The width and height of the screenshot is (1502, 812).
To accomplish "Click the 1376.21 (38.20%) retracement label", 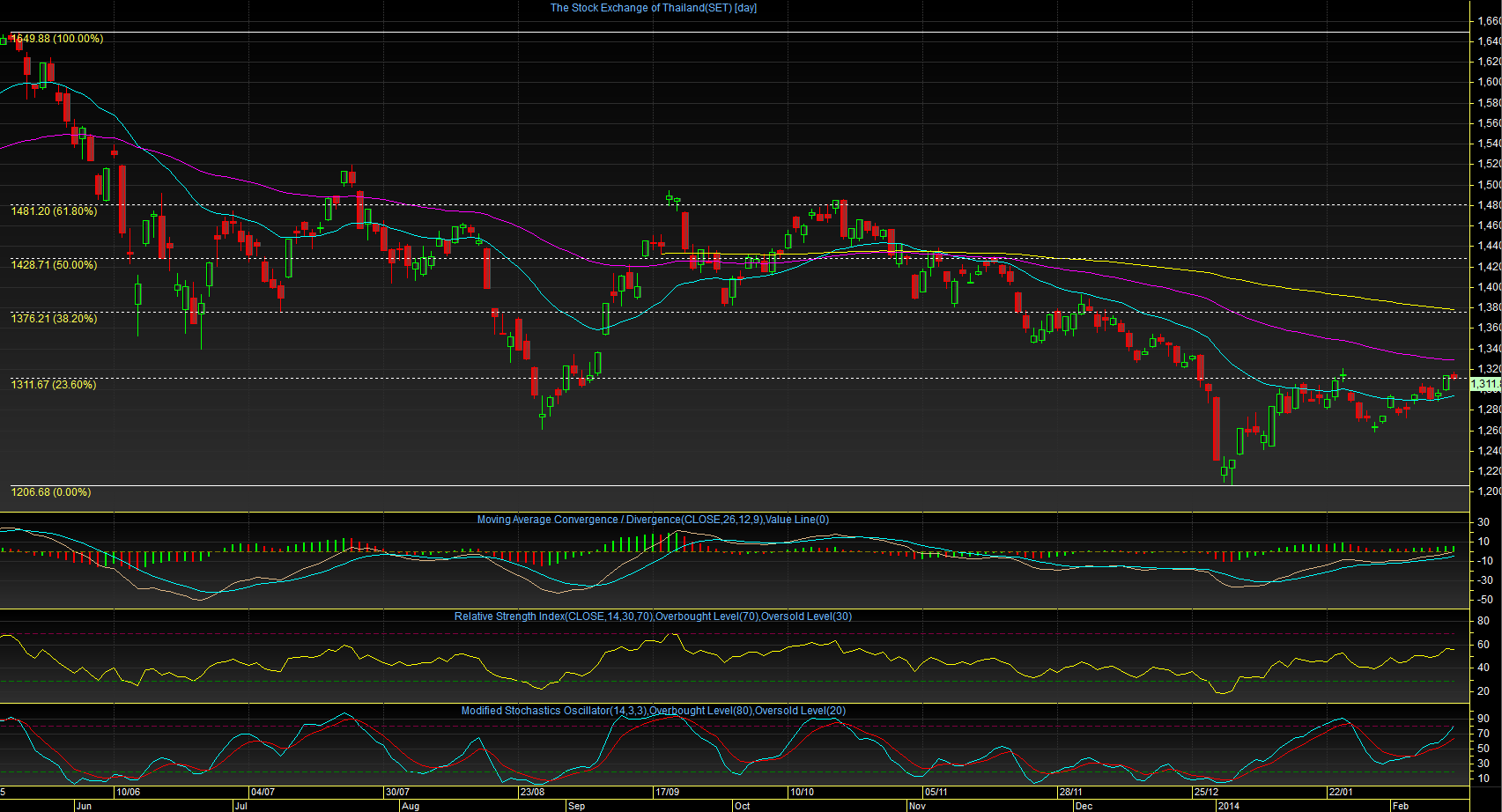I will click(54, 319).
